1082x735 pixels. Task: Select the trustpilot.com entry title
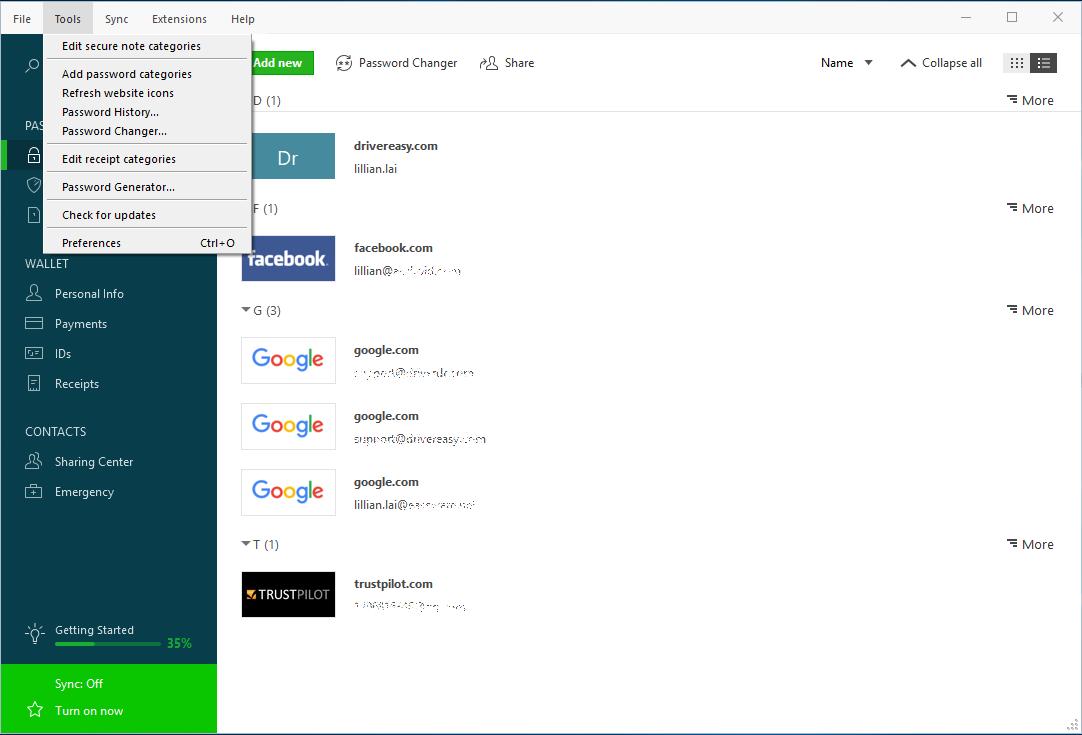393,584
